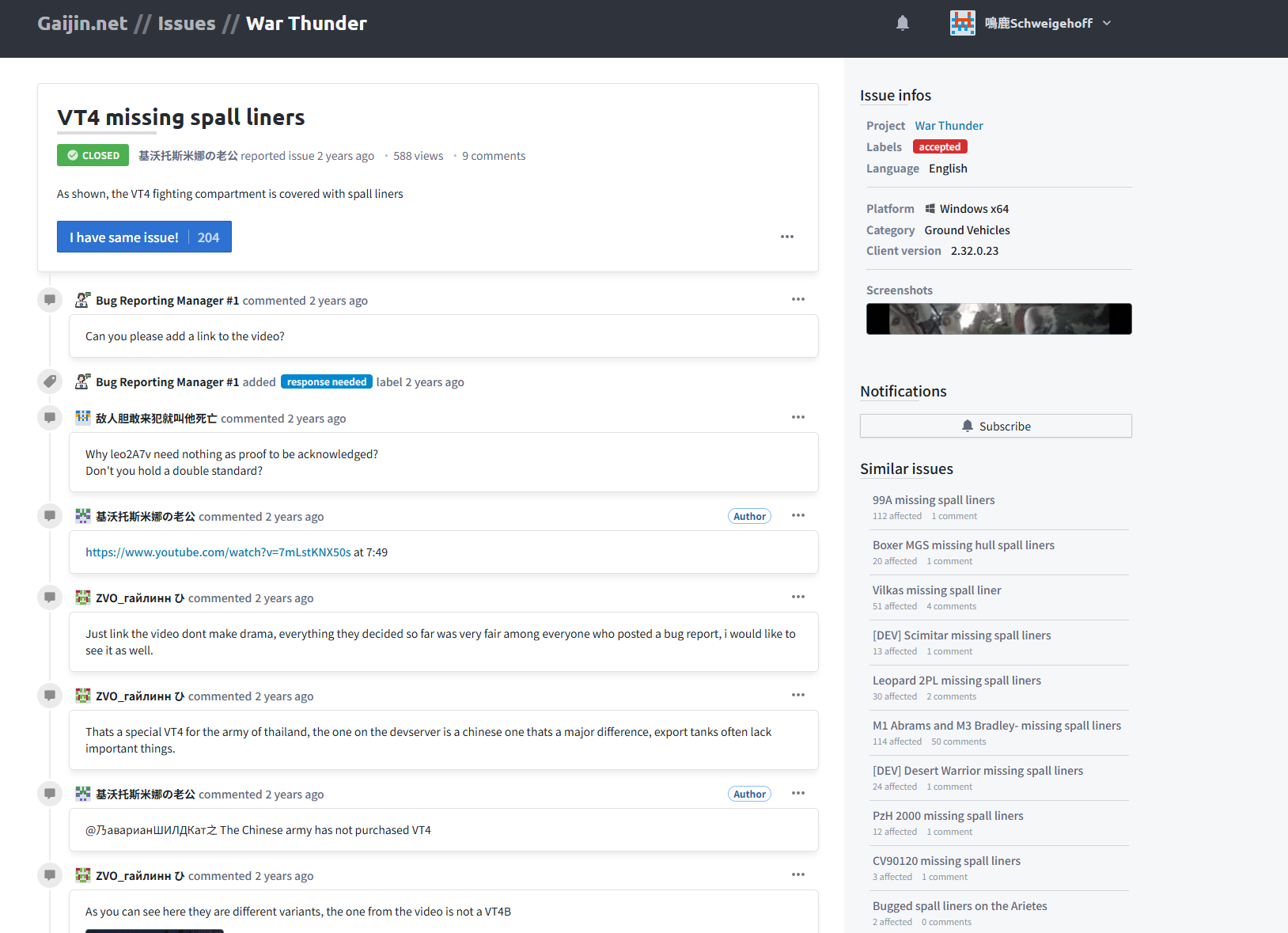Click the War Thunder project link

click(949, 126)
